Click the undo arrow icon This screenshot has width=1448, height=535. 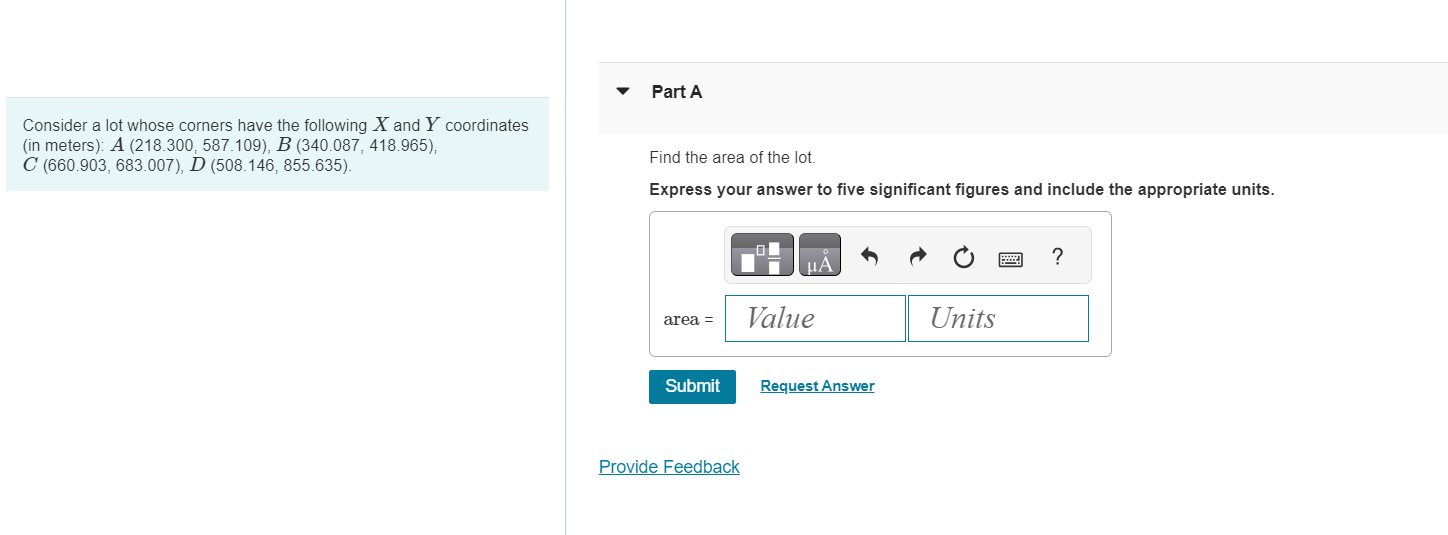pyautogui.click(x=869, y=258)
